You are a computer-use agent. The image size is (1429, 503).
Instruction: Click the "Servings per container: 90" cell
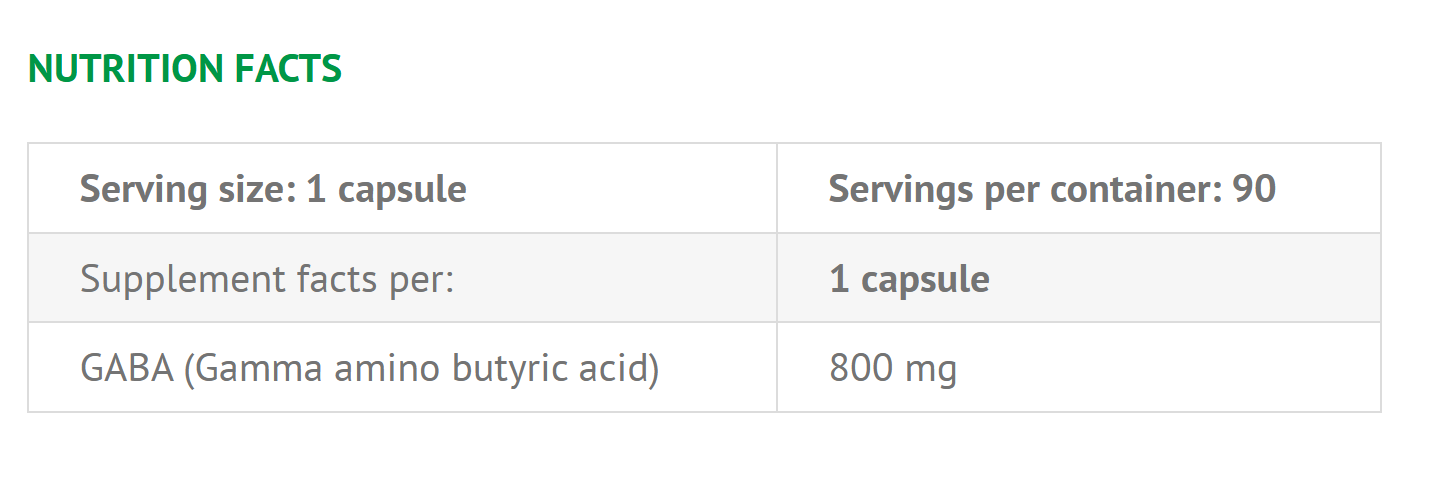point(1052,189)
